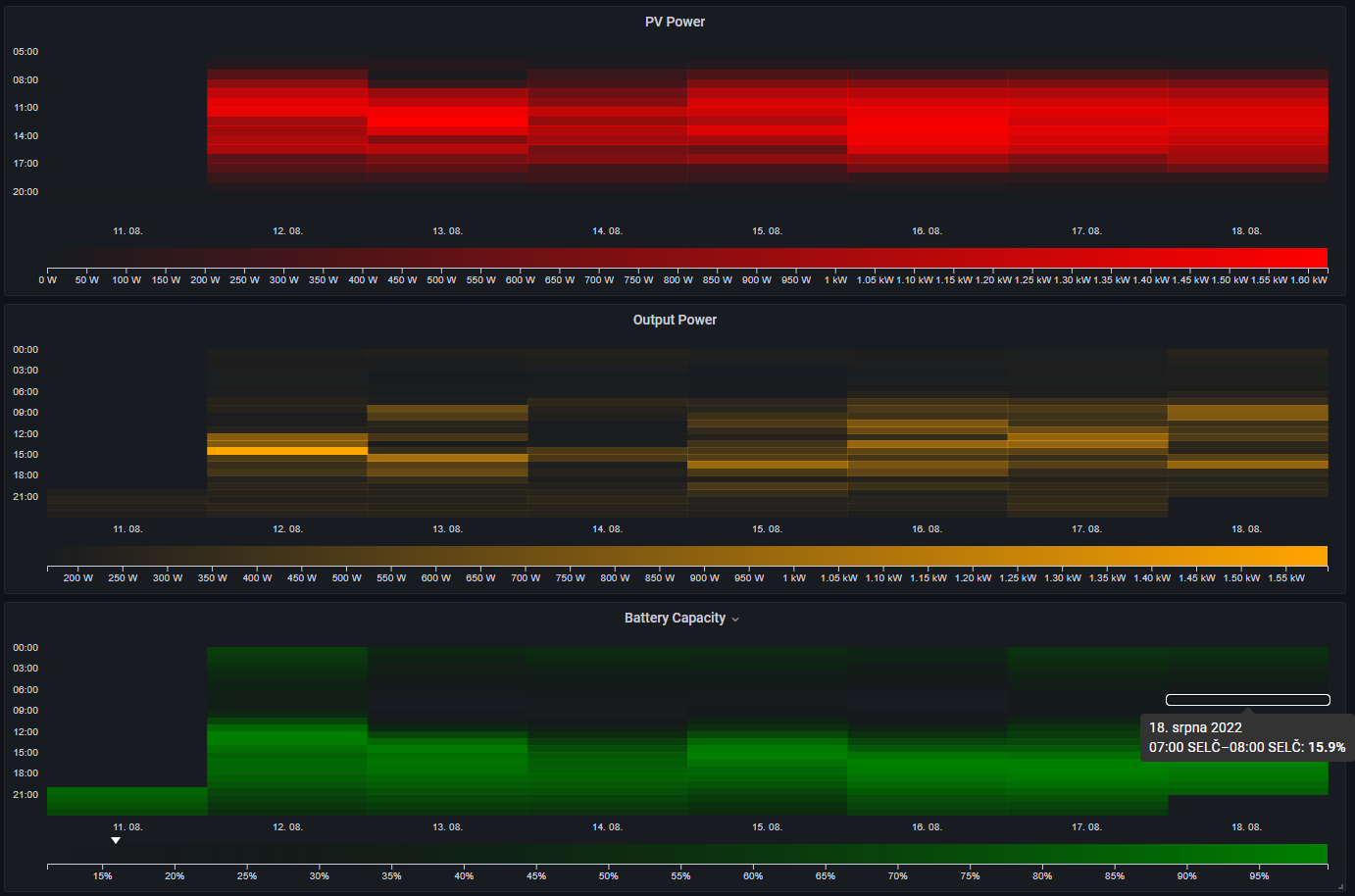
Task: Click the PV Power panel title
Action: 675,22
